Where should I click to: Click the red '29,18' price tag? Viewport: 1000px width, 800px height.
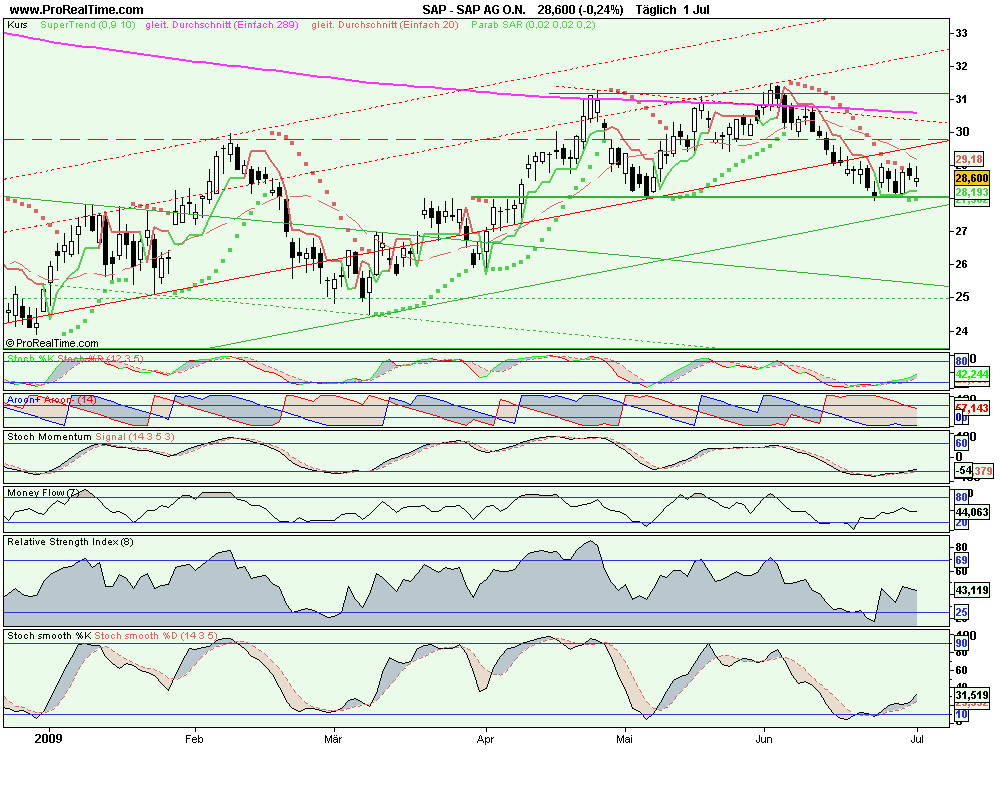(969, 159)
